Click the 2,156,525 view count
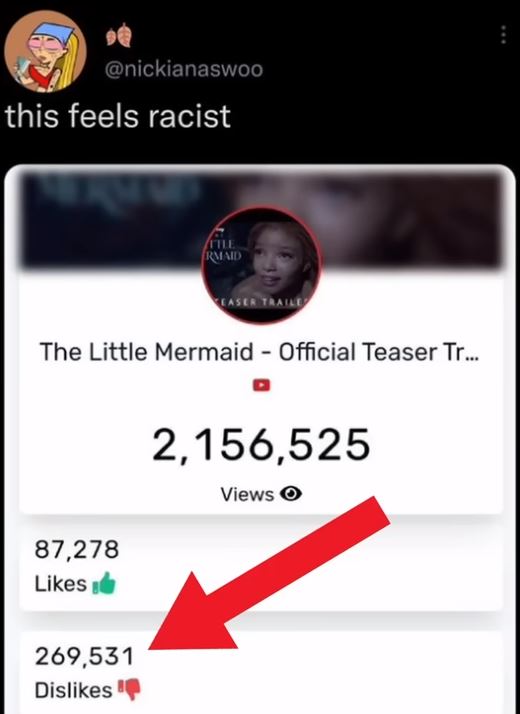The image size is (520, 714). tap(261, 445)
